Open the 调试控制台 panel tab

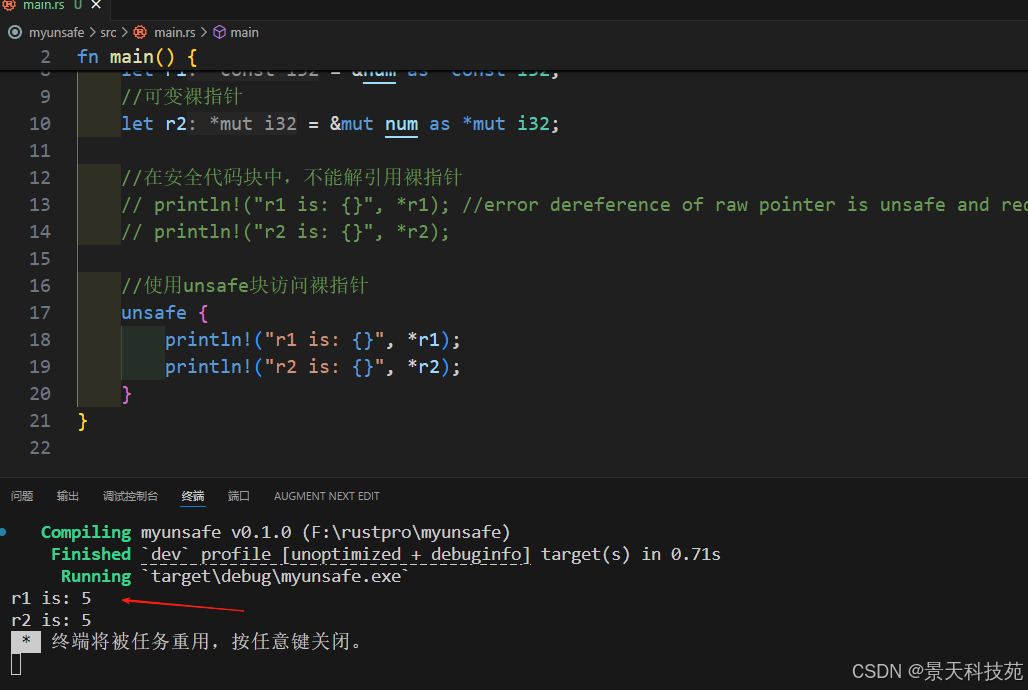pyautogui.click(x=130, y=496)
